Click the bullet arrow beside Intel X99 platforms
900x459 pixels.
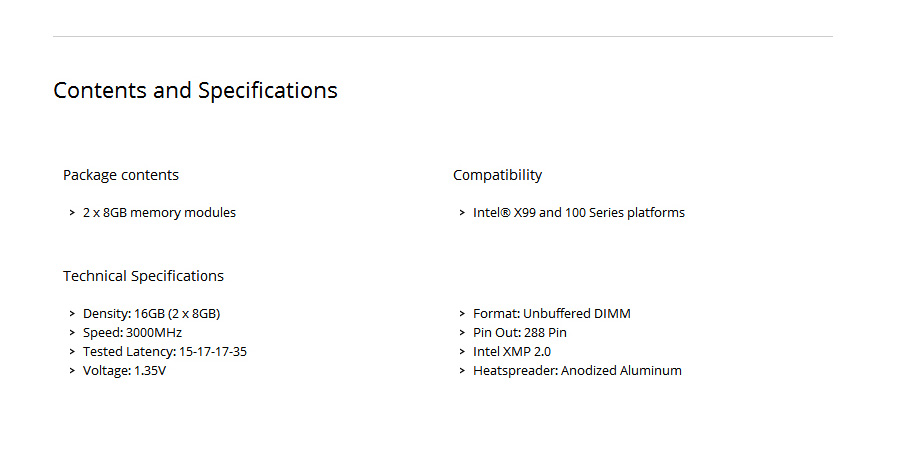462,213
